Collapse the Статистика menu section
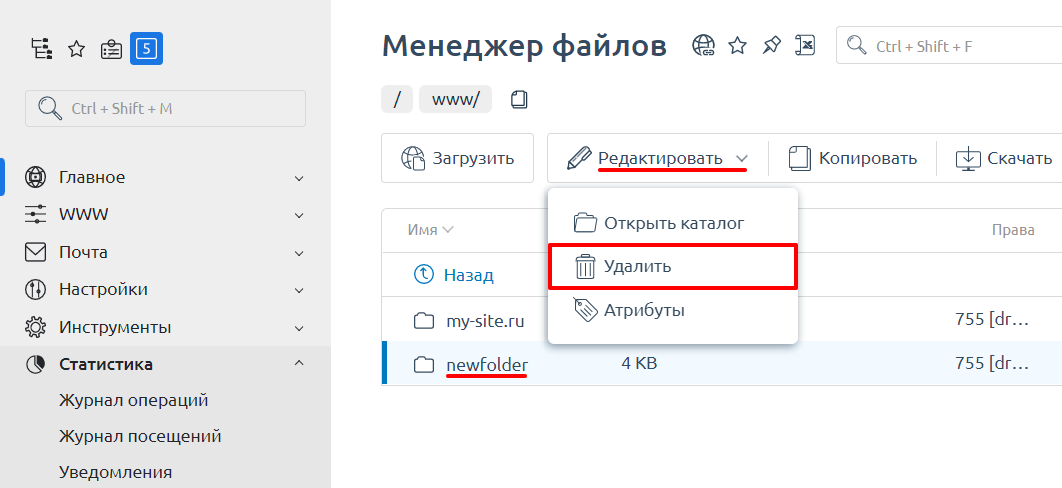Image resolution: width=1062 pixels, height=488 pixels. (x=299, y=364)
